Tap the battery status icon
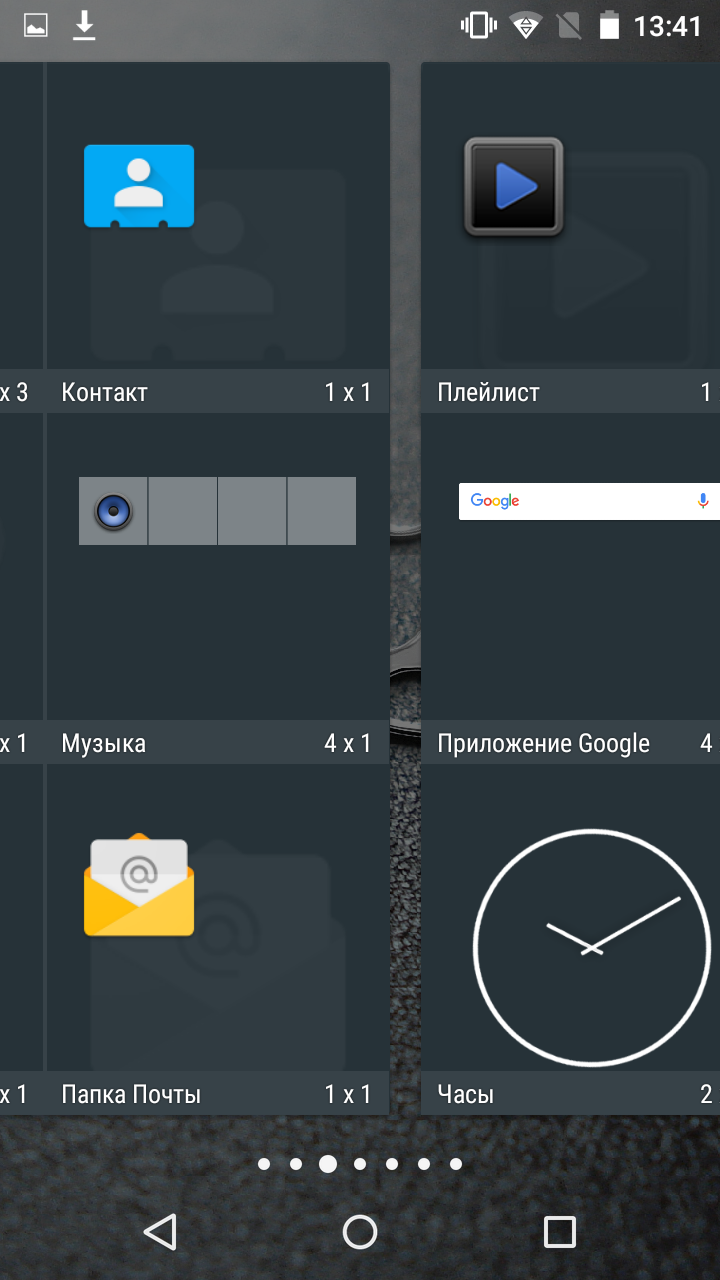The width and height of the screenshot is (720, 1280). tap(609, 26)
